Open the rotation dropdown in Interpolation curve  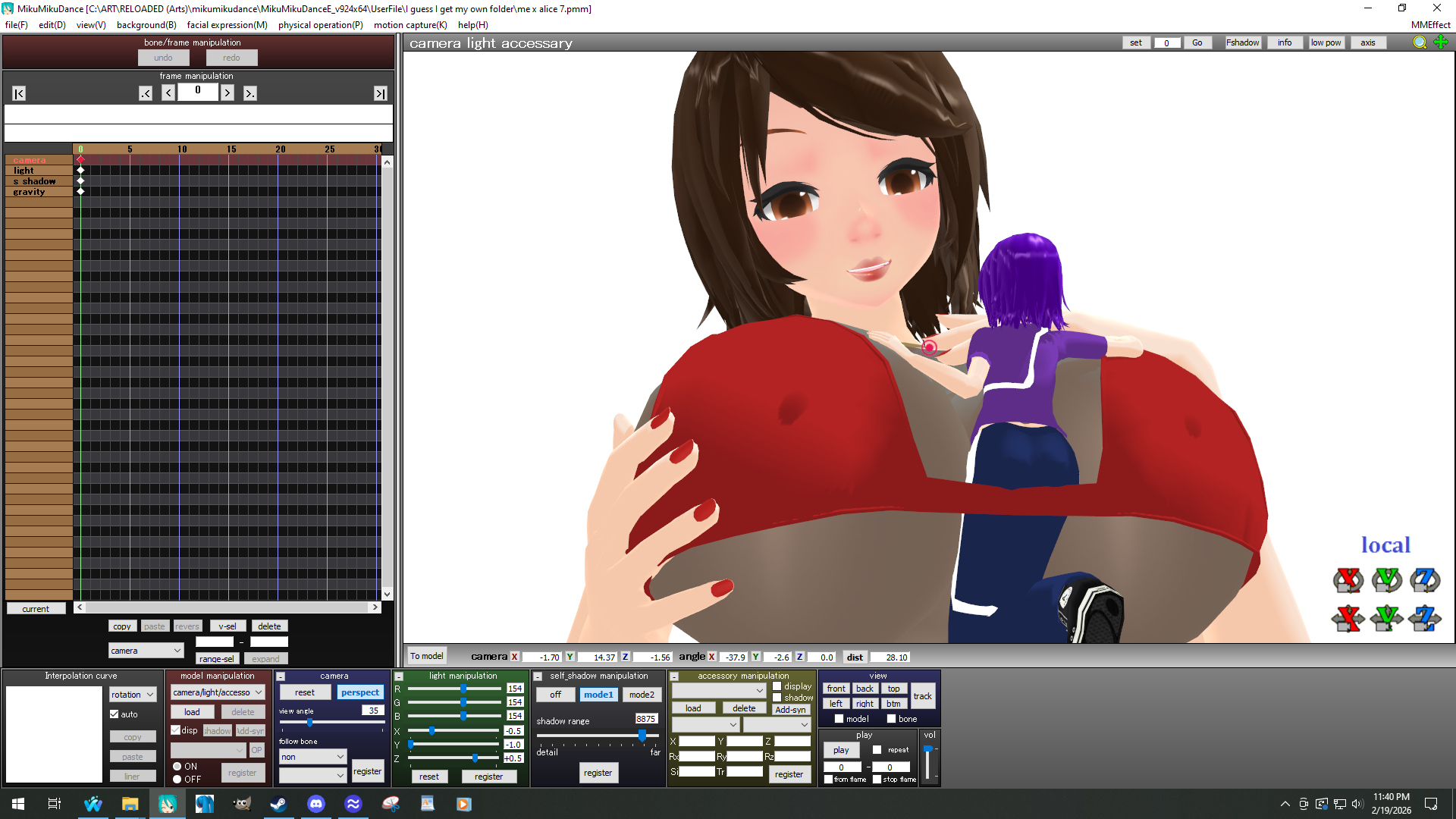[133, 695]
